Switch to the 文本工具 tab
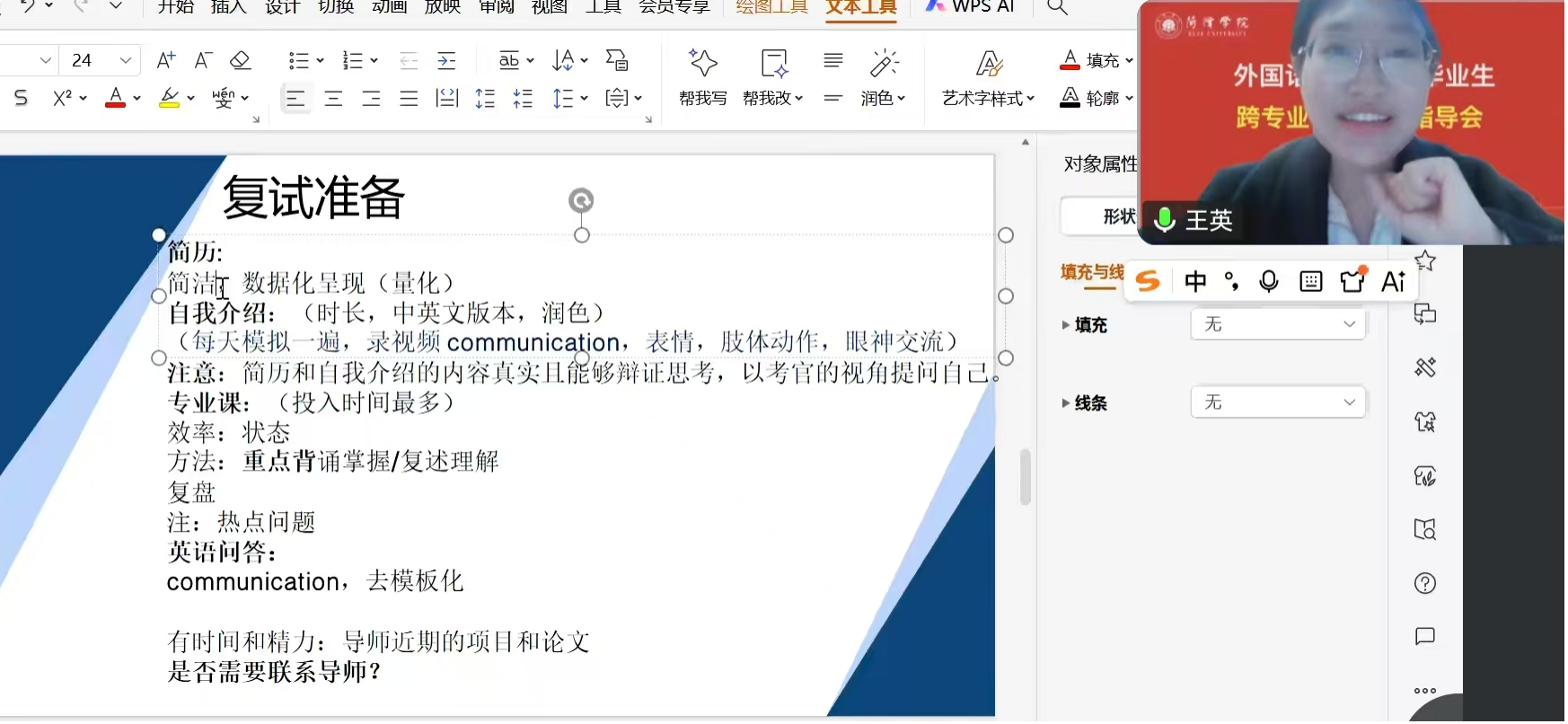The width and height of the screenshot is (1568, 724). pyautogui.click(x=860, y=8)
